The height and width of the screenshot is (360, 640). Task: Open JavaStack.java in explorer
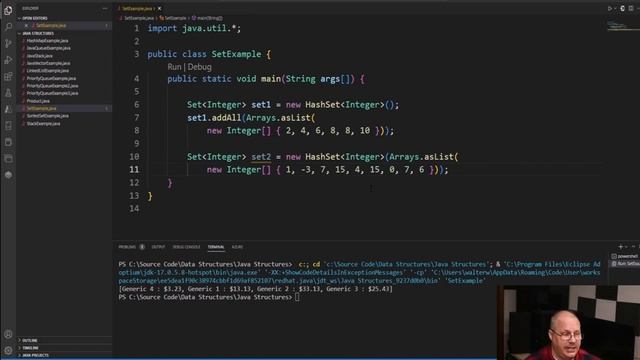click(x=40, y=56)
